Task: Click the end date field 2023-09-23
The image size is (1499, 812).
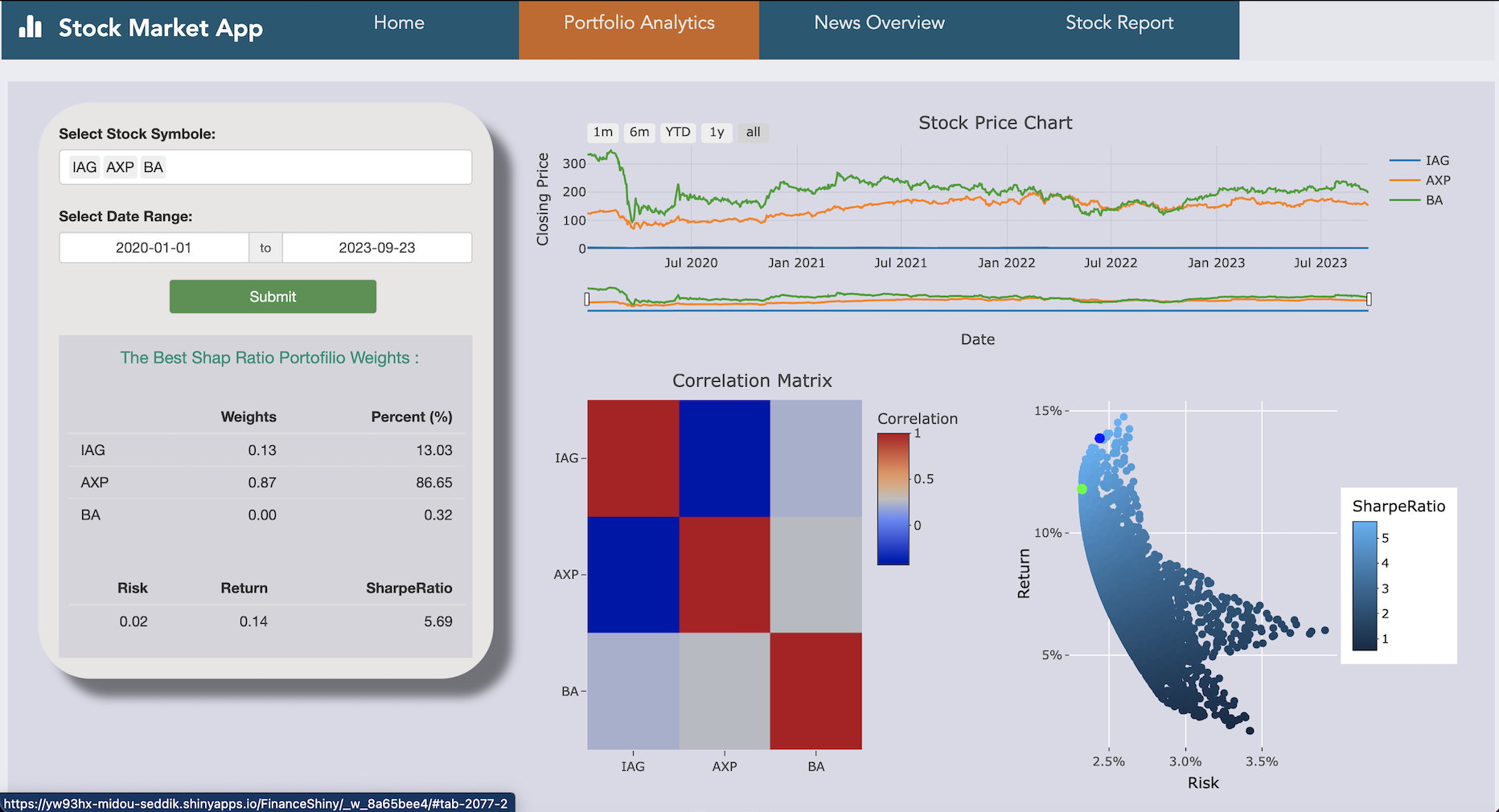Action: (377, 248)
